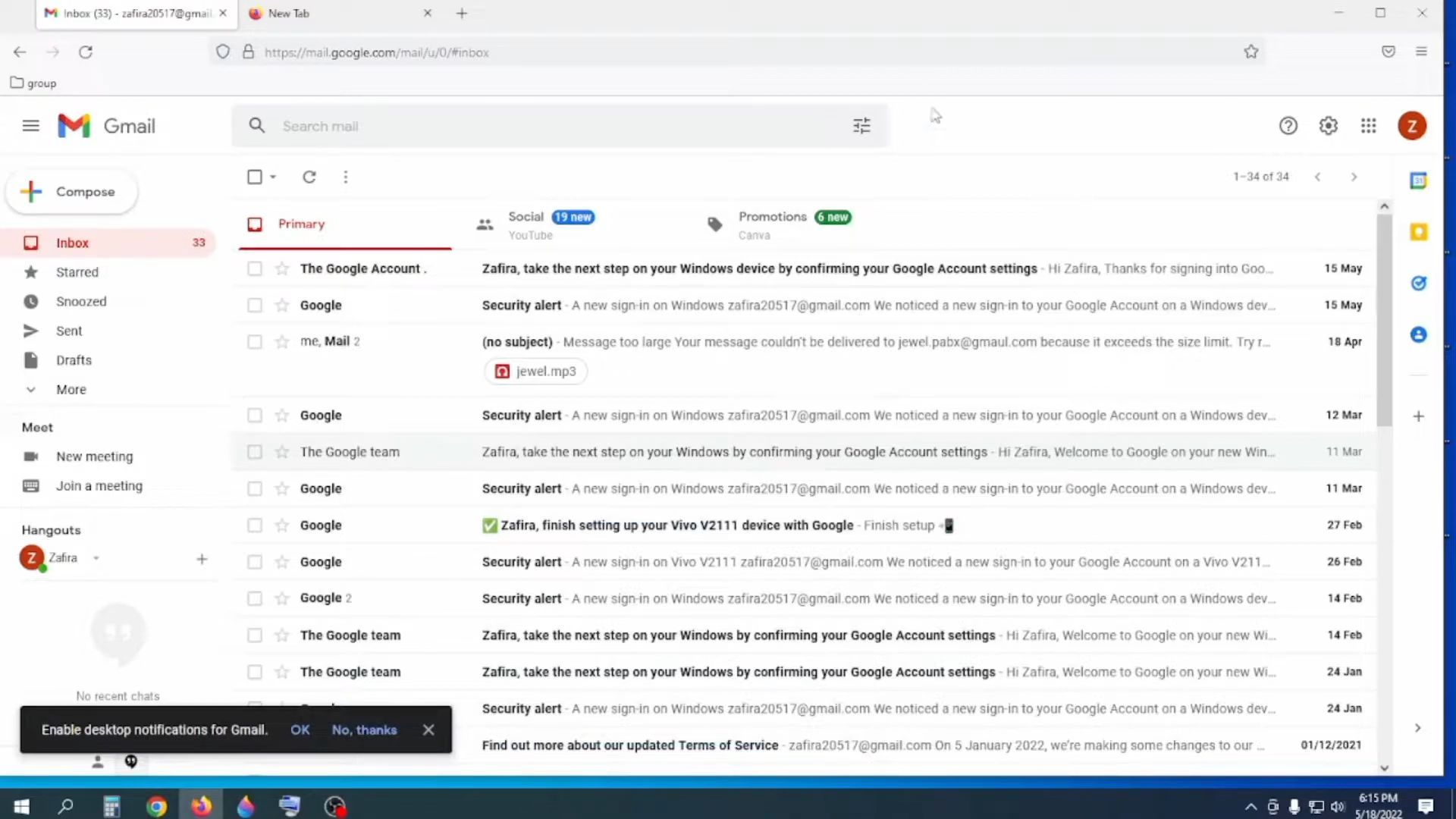Open Google Tasks side panel icon
The width and height of the screenshot is (1456, 819).
click(1418, 283)
